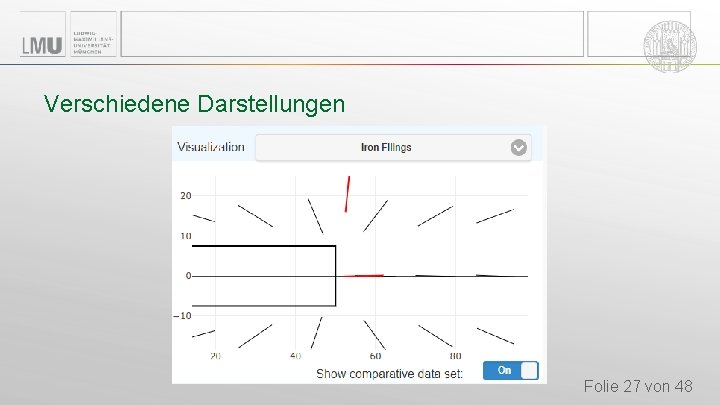Open the Iron Filings visualization dropdown

(393, 147)
